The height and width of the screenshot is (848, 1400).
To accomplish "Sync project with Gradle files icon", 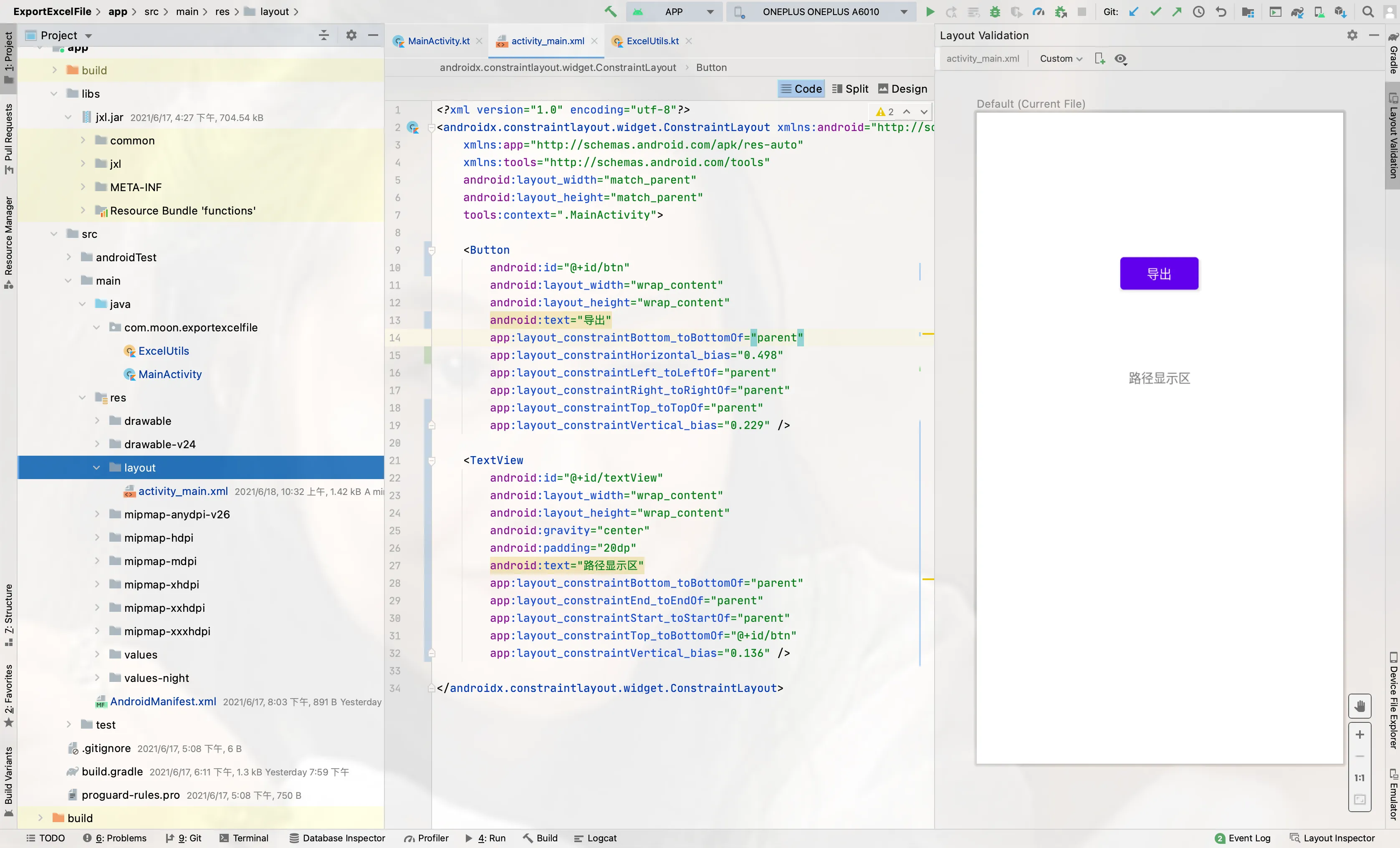I will 1297,11.
